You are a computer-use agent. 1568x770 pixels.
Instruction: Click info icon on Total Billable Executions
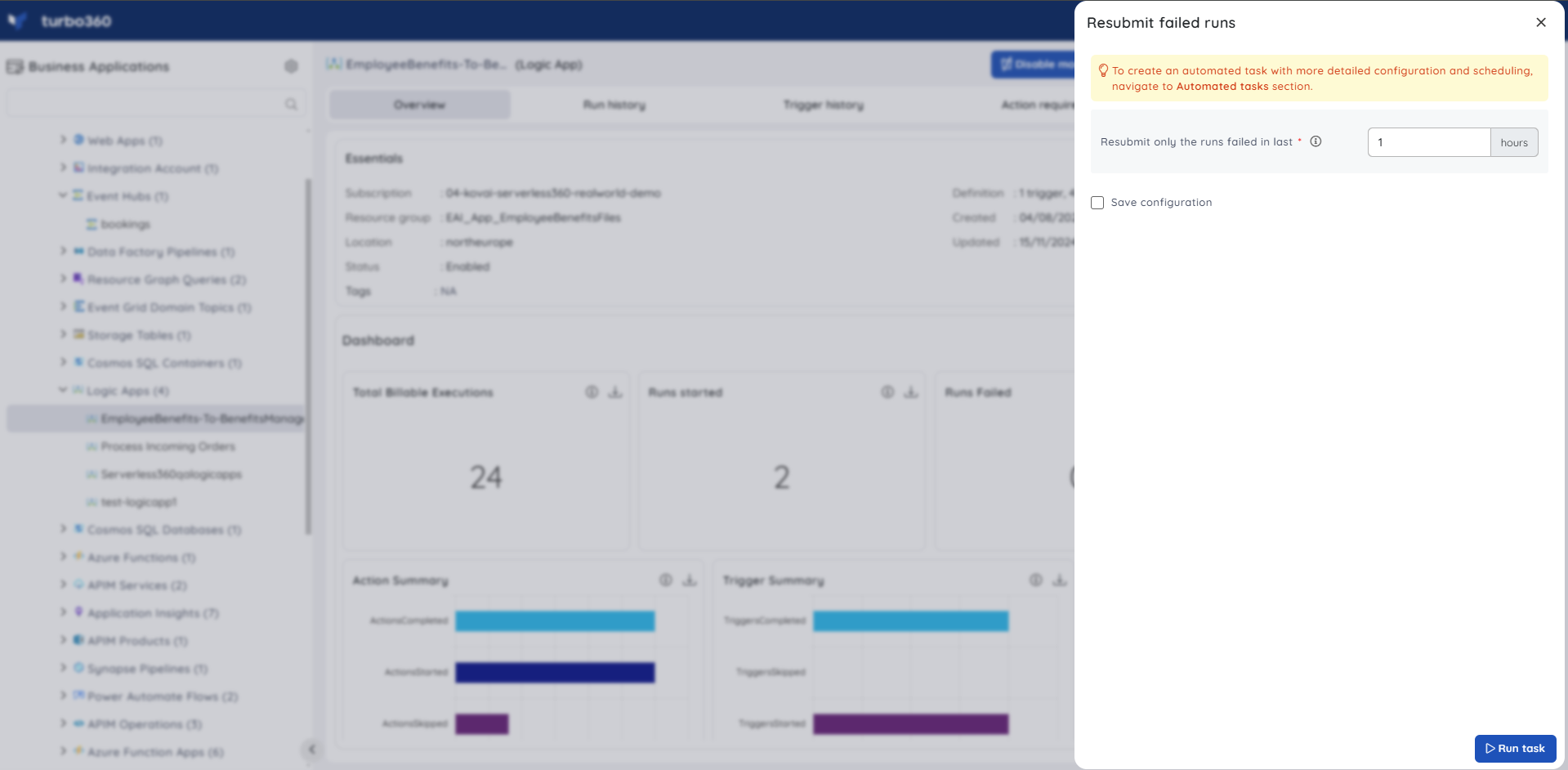pyautogui.click(x=592, y=392)
